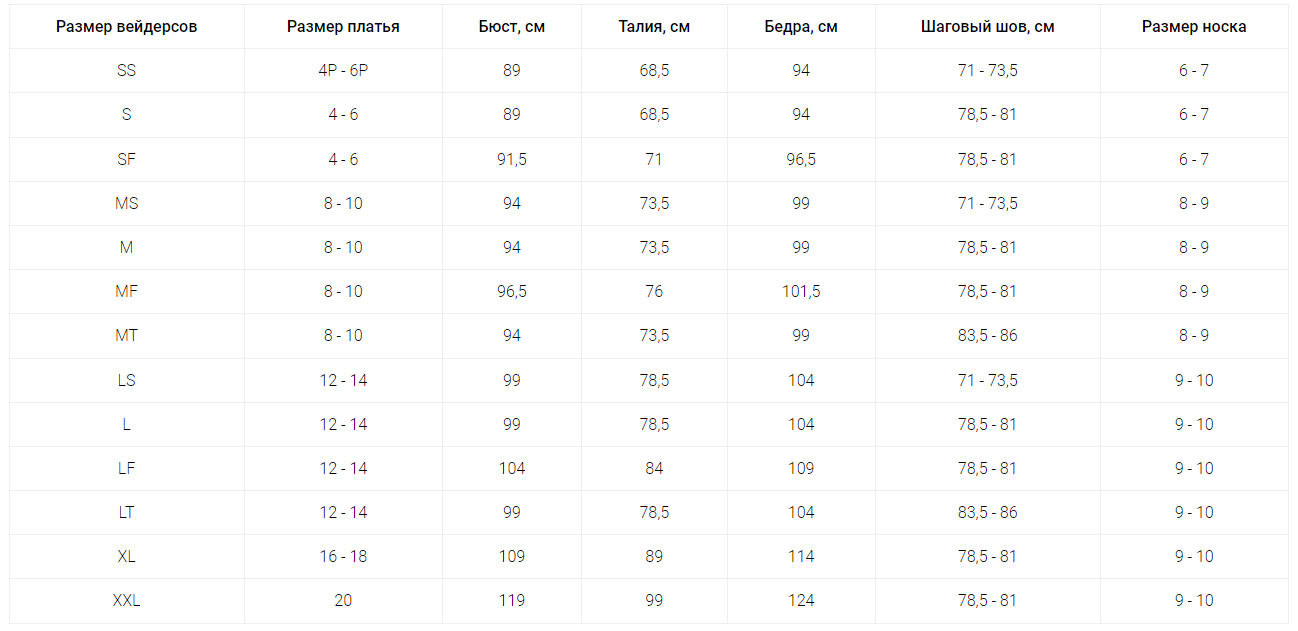Click the 124 hips value in XXL row
The image size is (1298, 631).
point(801,601)
